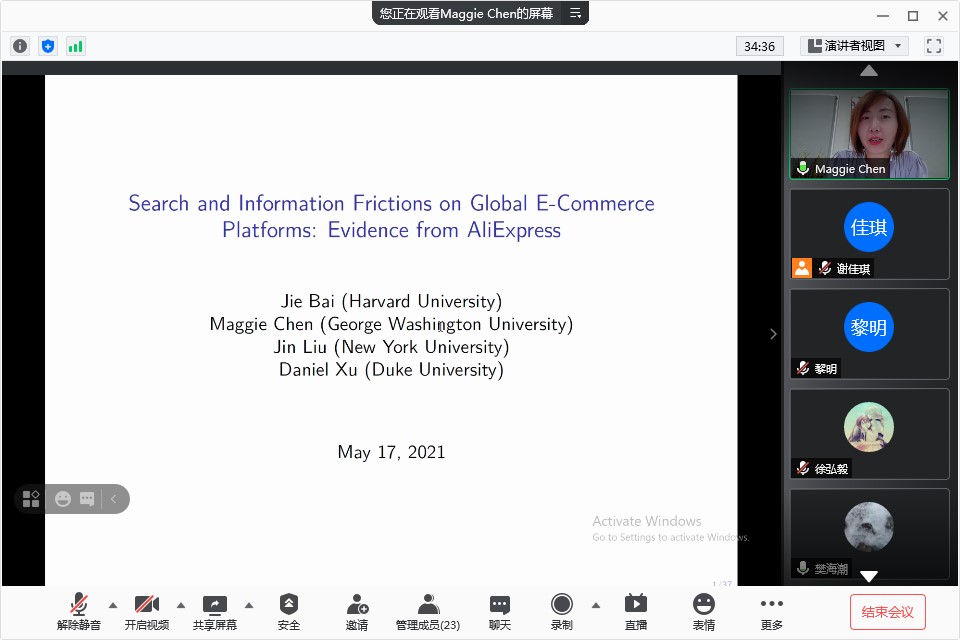Open the 安全 security menu
Image resolution: width=960 pixels, height=640 pixels.
tap(289, 611)
